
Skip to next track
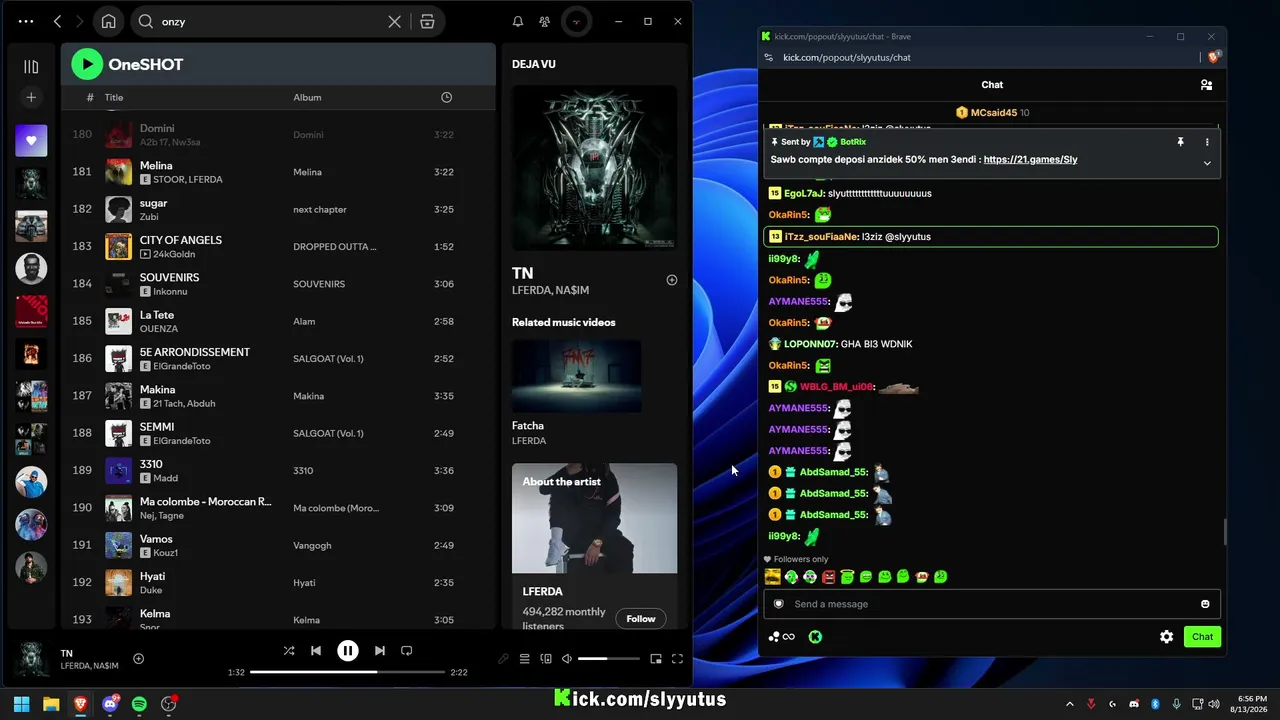379,650
